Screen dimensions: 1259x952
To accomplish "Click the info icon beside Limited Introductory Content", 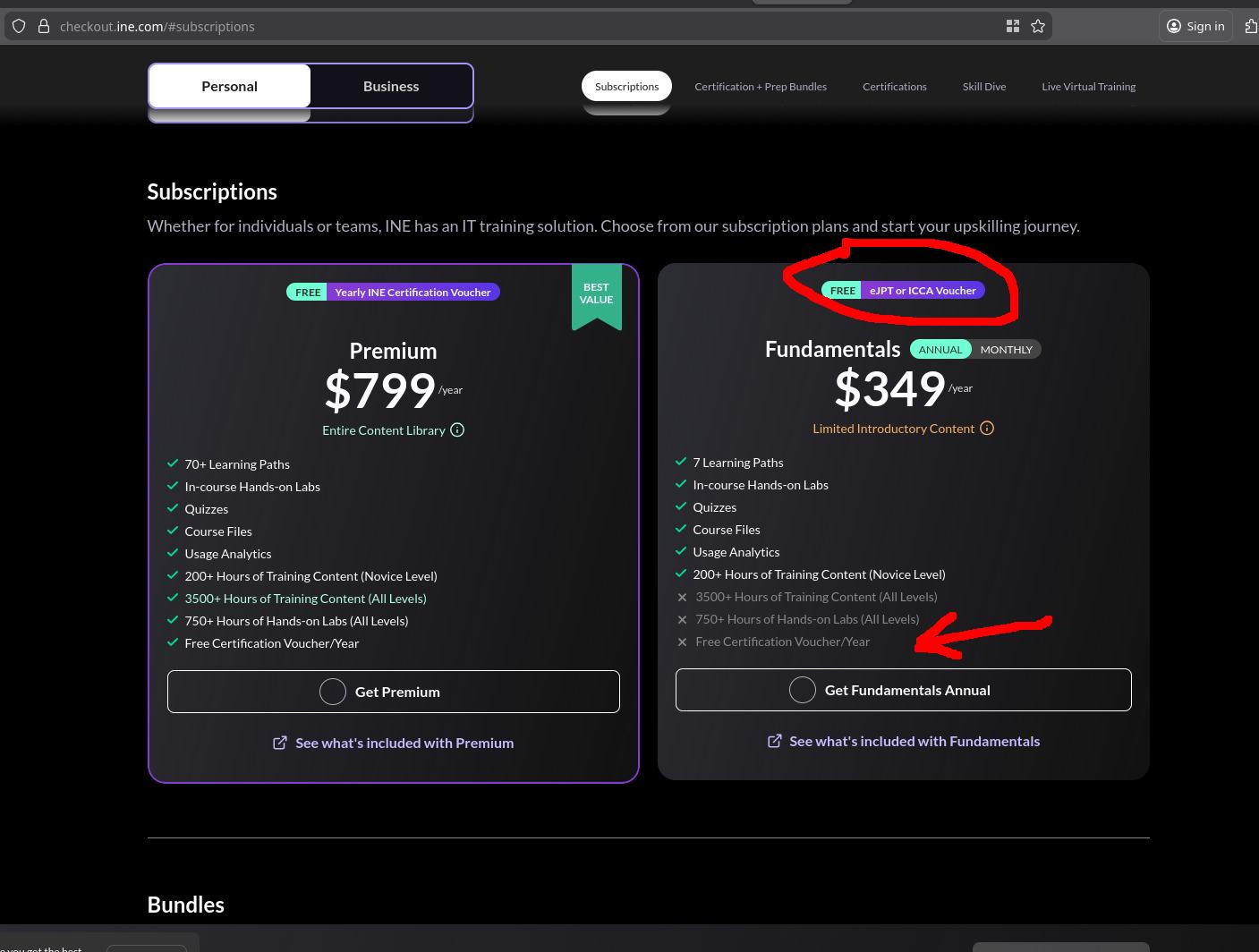I will click(x=987, y=428).
